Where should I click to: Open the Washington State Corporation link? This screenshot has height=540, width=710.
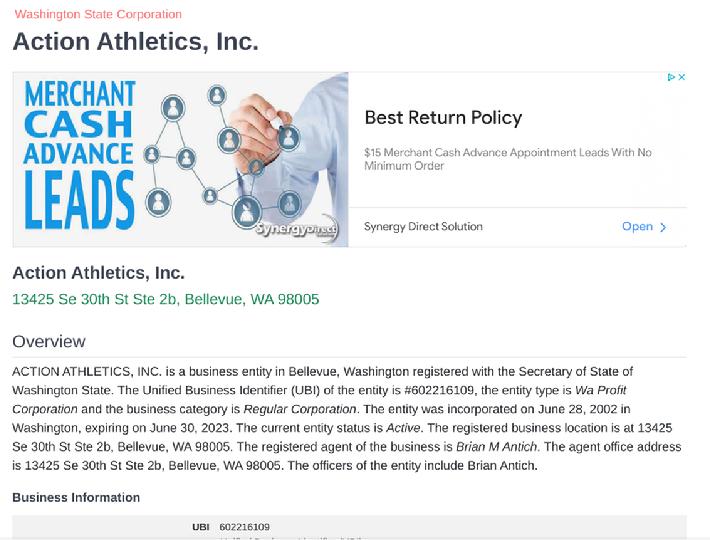pyautogui.click(x=98, y=14)
